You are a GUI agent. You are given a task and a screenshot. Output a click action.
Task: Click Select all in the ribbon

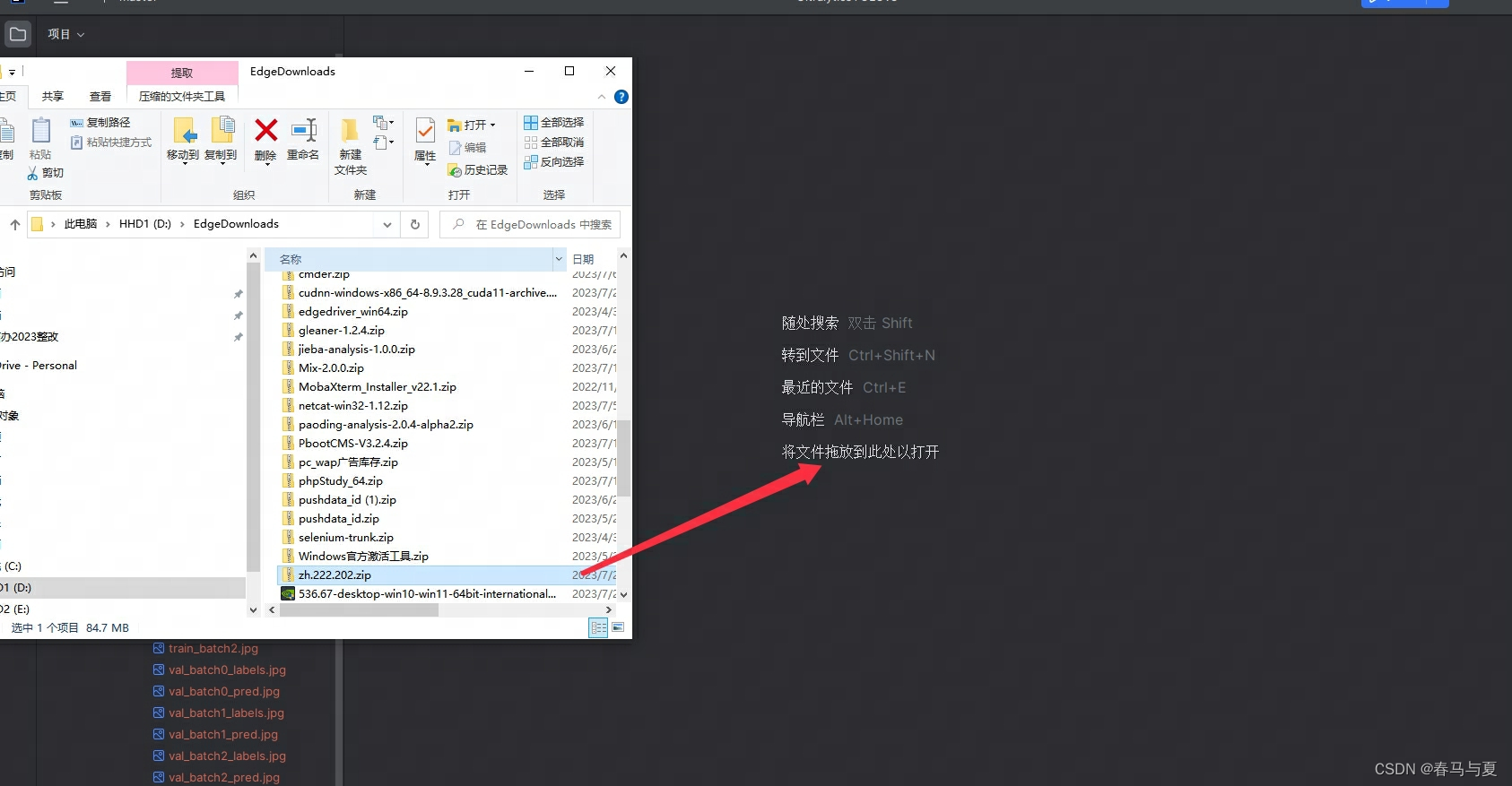tap(553, 123)
